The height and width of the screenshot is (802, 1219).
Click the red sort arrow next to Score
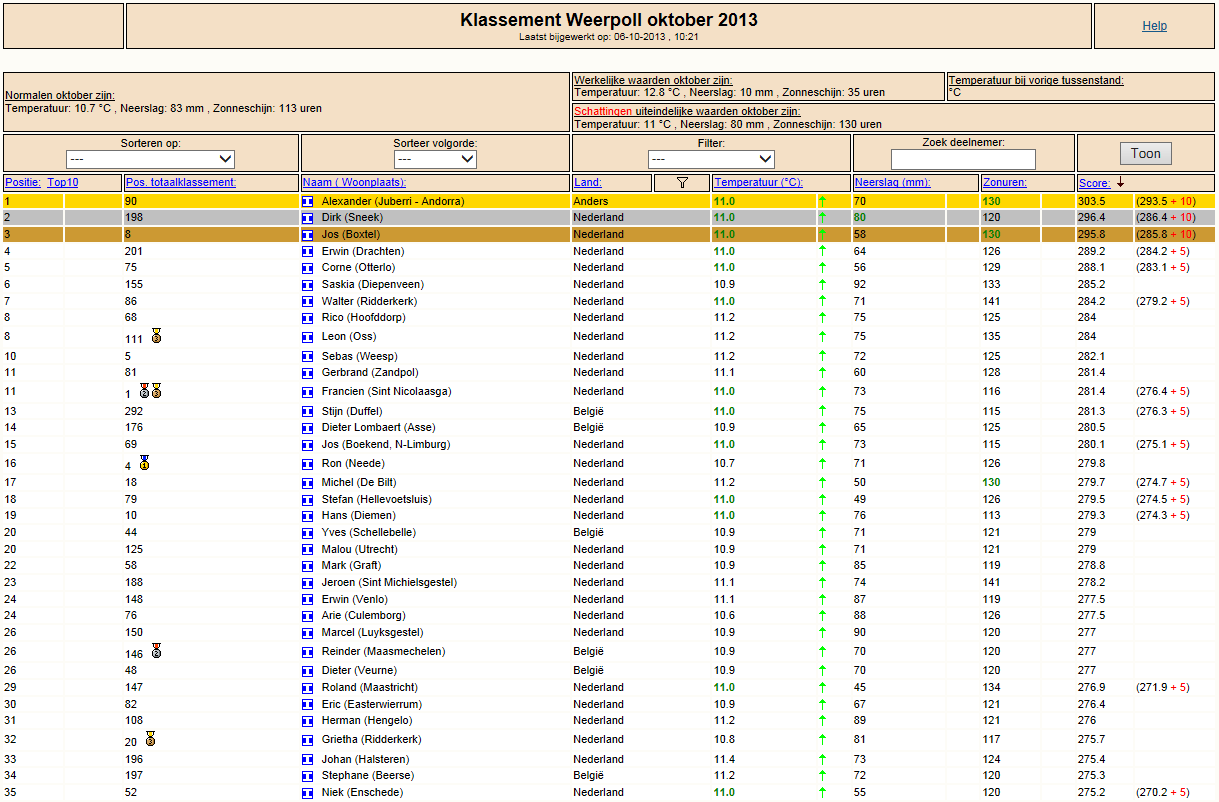pos(1121,182)
